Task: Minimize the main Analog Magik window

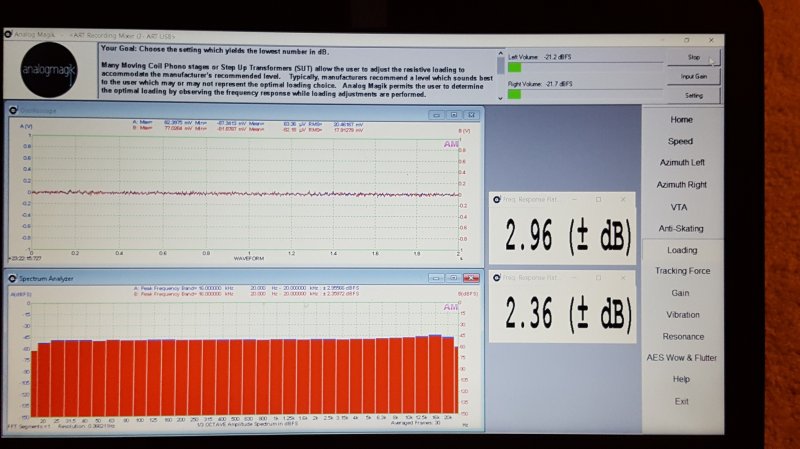Action: [x=663, y=40]
